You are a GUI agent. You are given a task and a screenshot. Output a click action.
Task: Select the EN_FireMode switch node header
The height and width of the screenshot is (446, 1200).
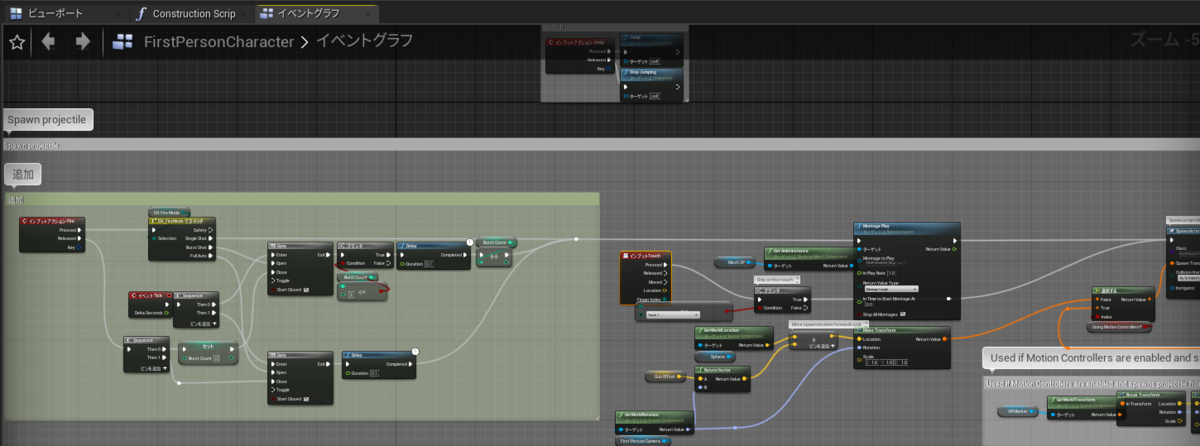(183, 220)
